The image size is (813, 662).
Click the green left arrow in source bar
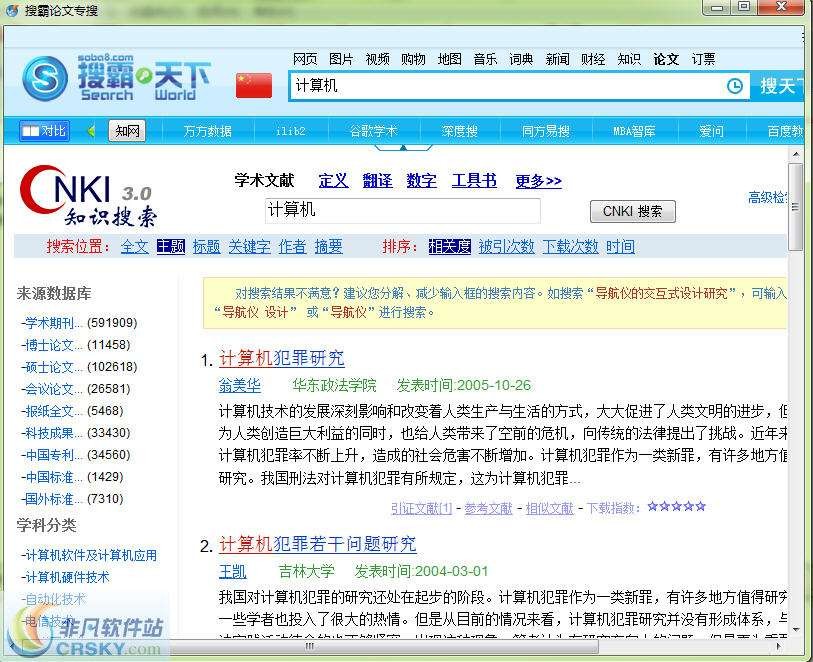pyautogui.click(x=91, y=131)
